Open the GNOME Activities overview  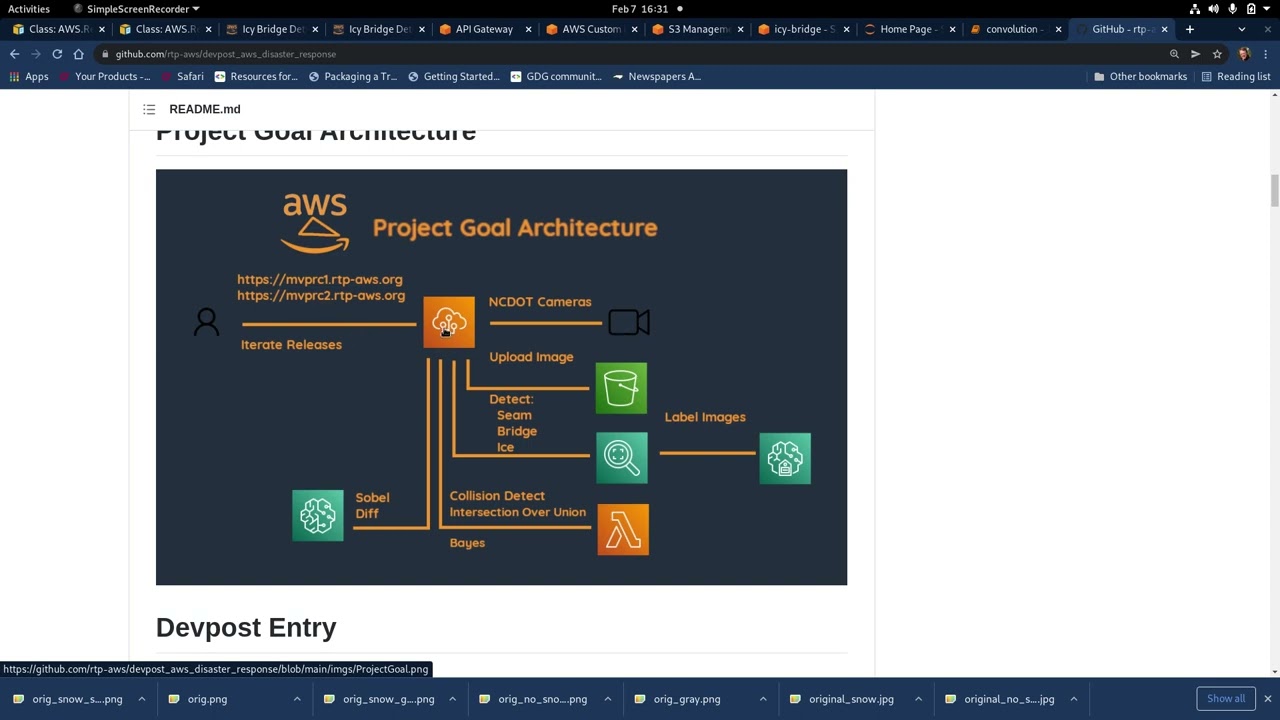point(29,9)
